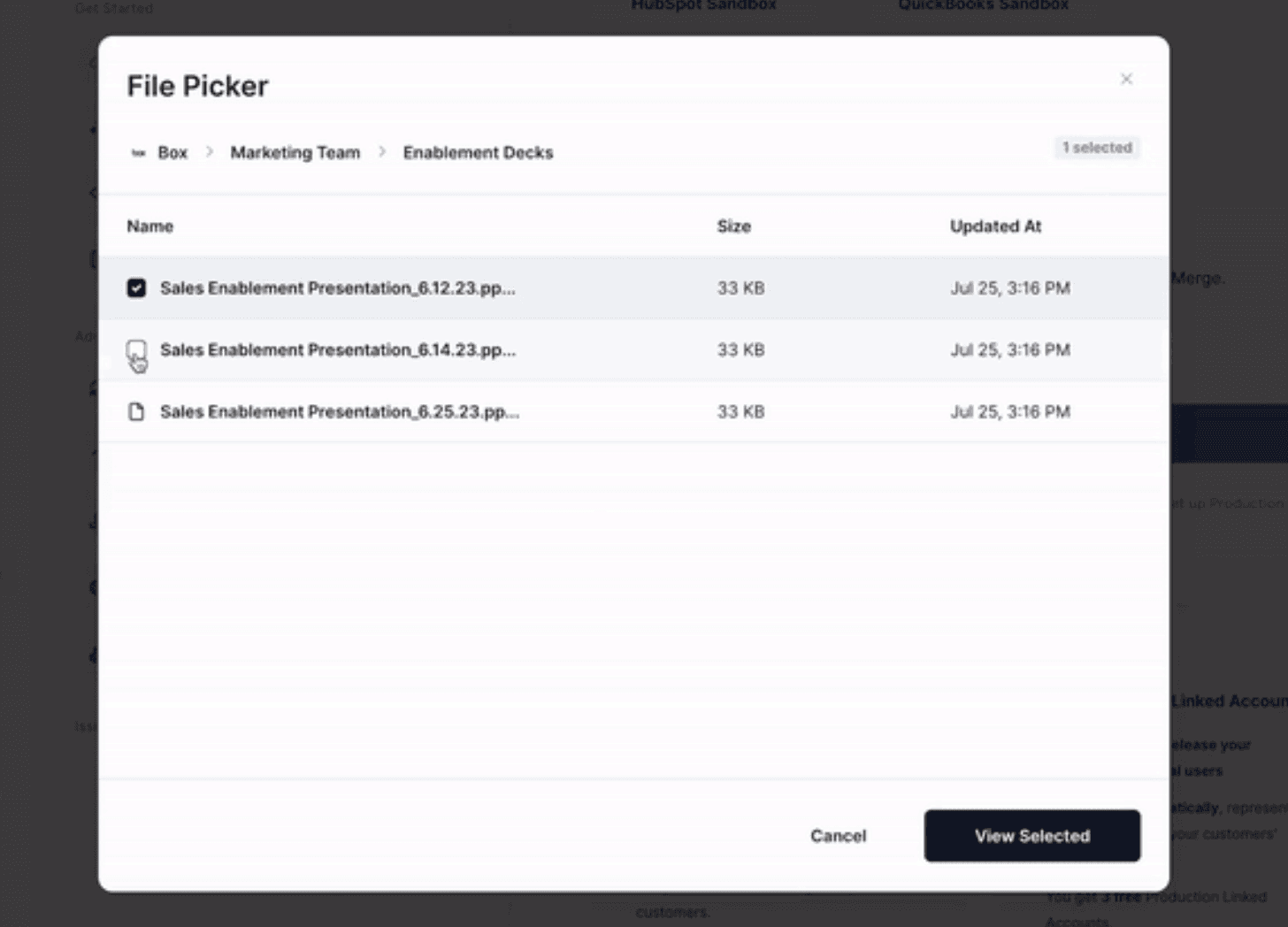Select Enablement Decks breadcrumb item
Image resolution: width=1288 pixels, height=927 pixels.
(478, 153)
